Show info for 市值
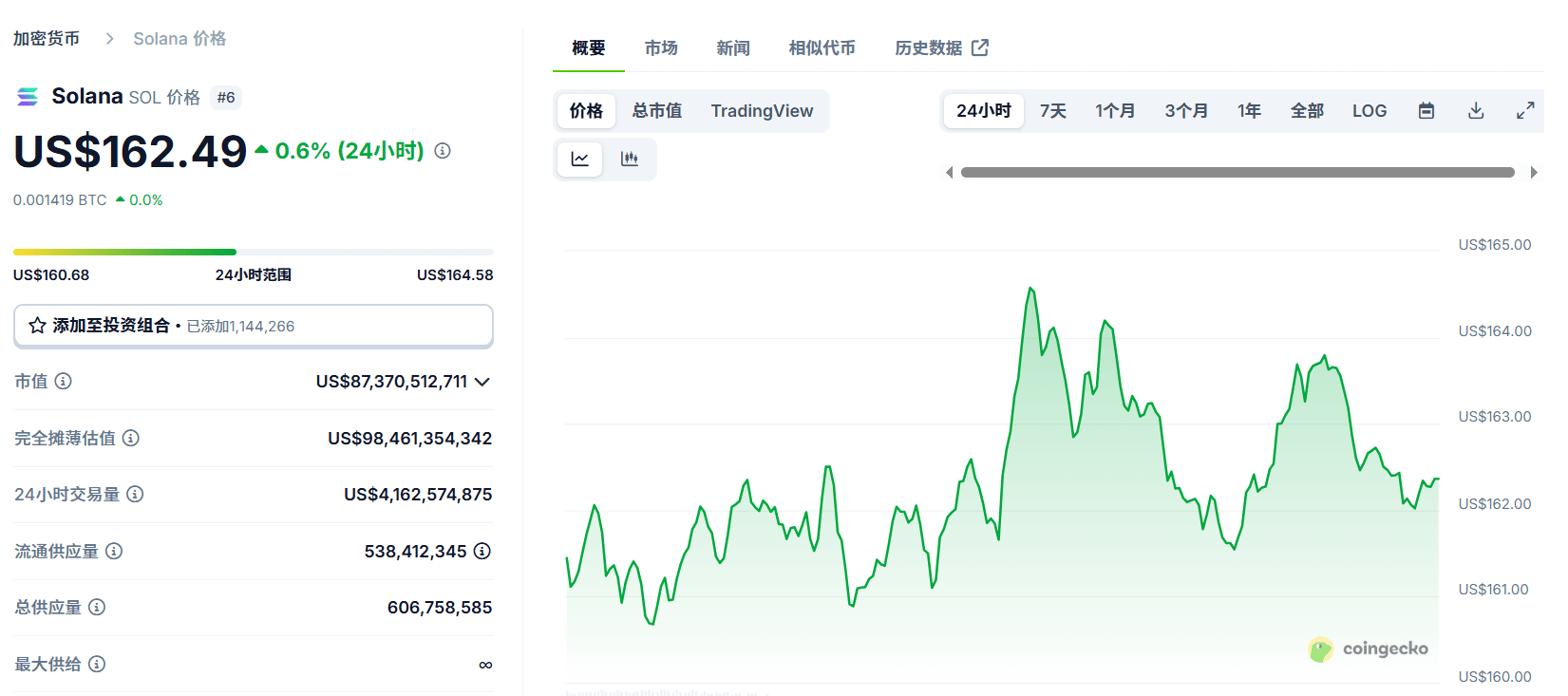This screenshot has width=1568, height=696. point(63,381)
